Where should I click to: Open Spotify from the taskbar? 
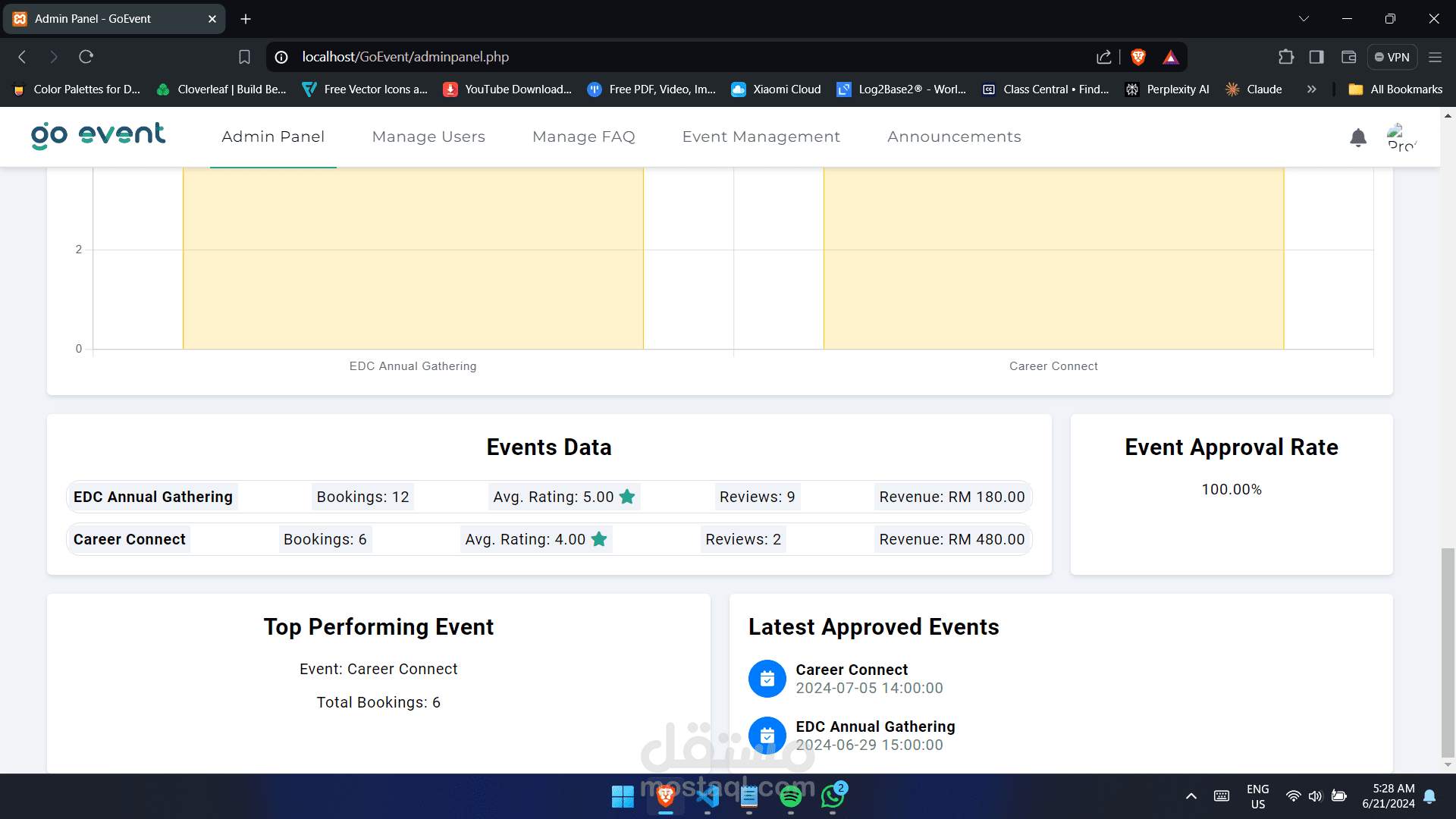pyautogui.click(x=790, y=796)
